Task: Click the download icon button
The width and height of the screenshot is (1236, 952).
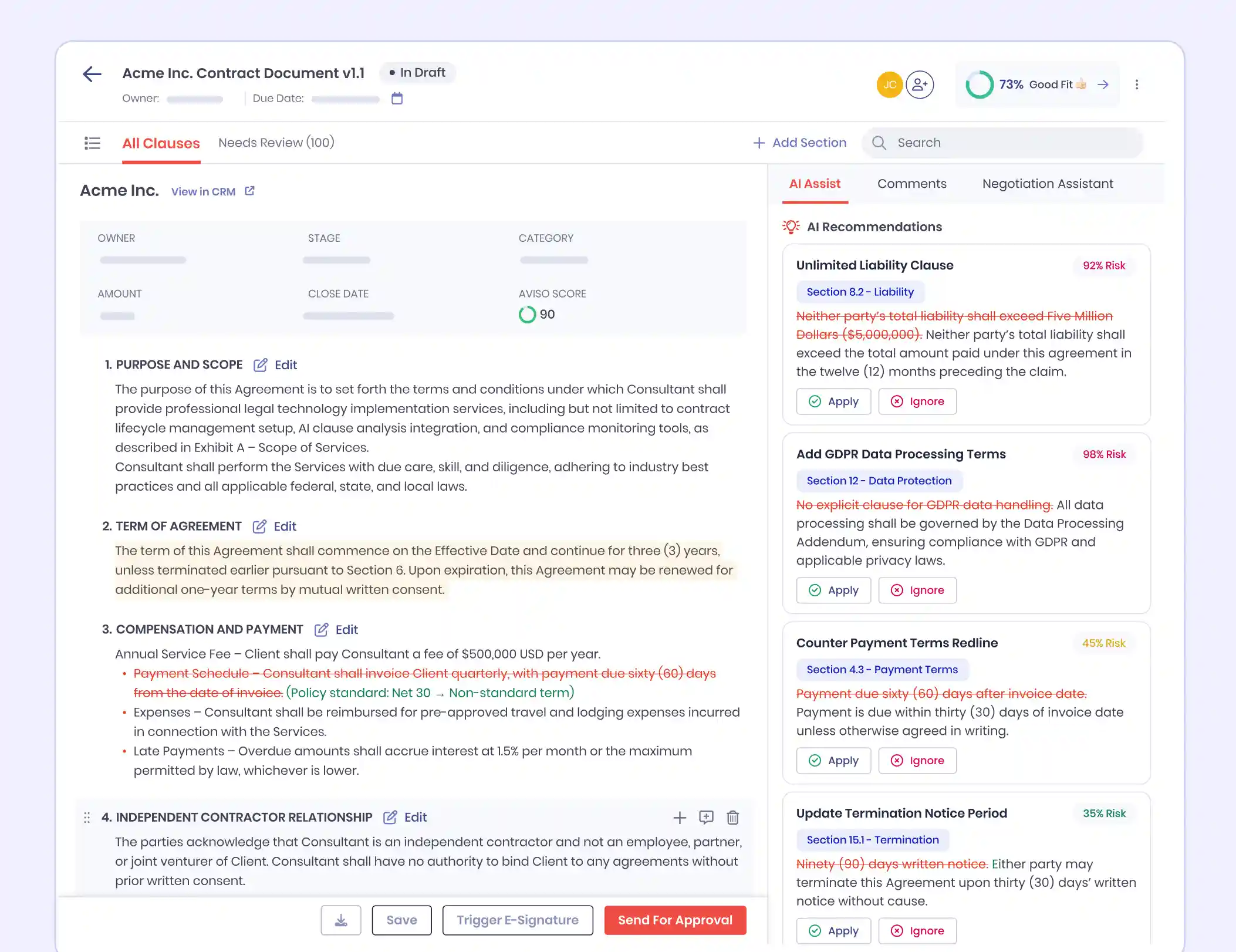Action: point(340,920)
